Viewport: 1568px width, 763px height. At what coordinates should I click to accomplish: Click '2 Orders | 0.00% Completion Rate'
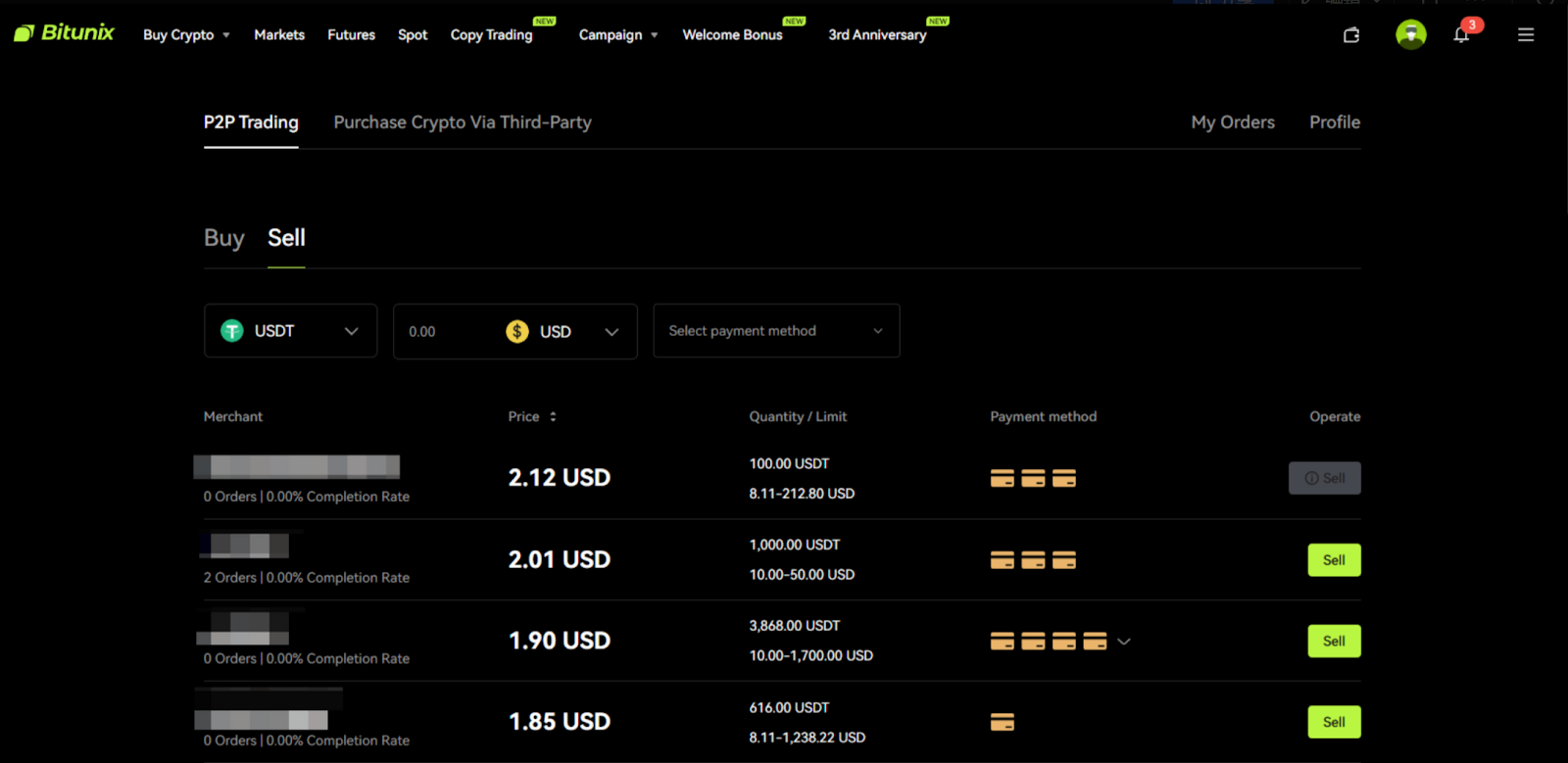point(307,578)
